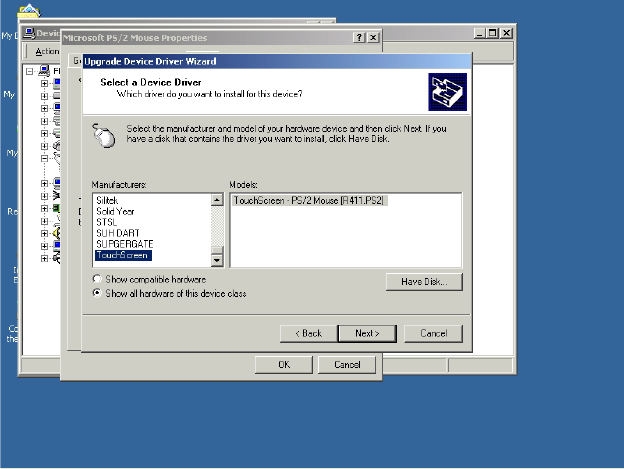Select SUPERGATE in manufacturers list

[125, 244]
